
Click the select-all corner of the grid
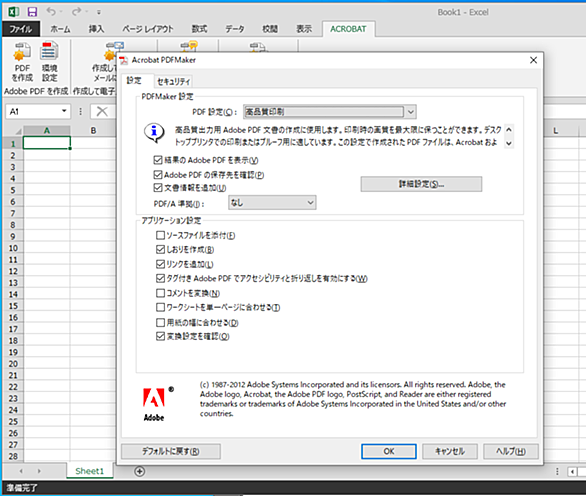click(13, 130)
